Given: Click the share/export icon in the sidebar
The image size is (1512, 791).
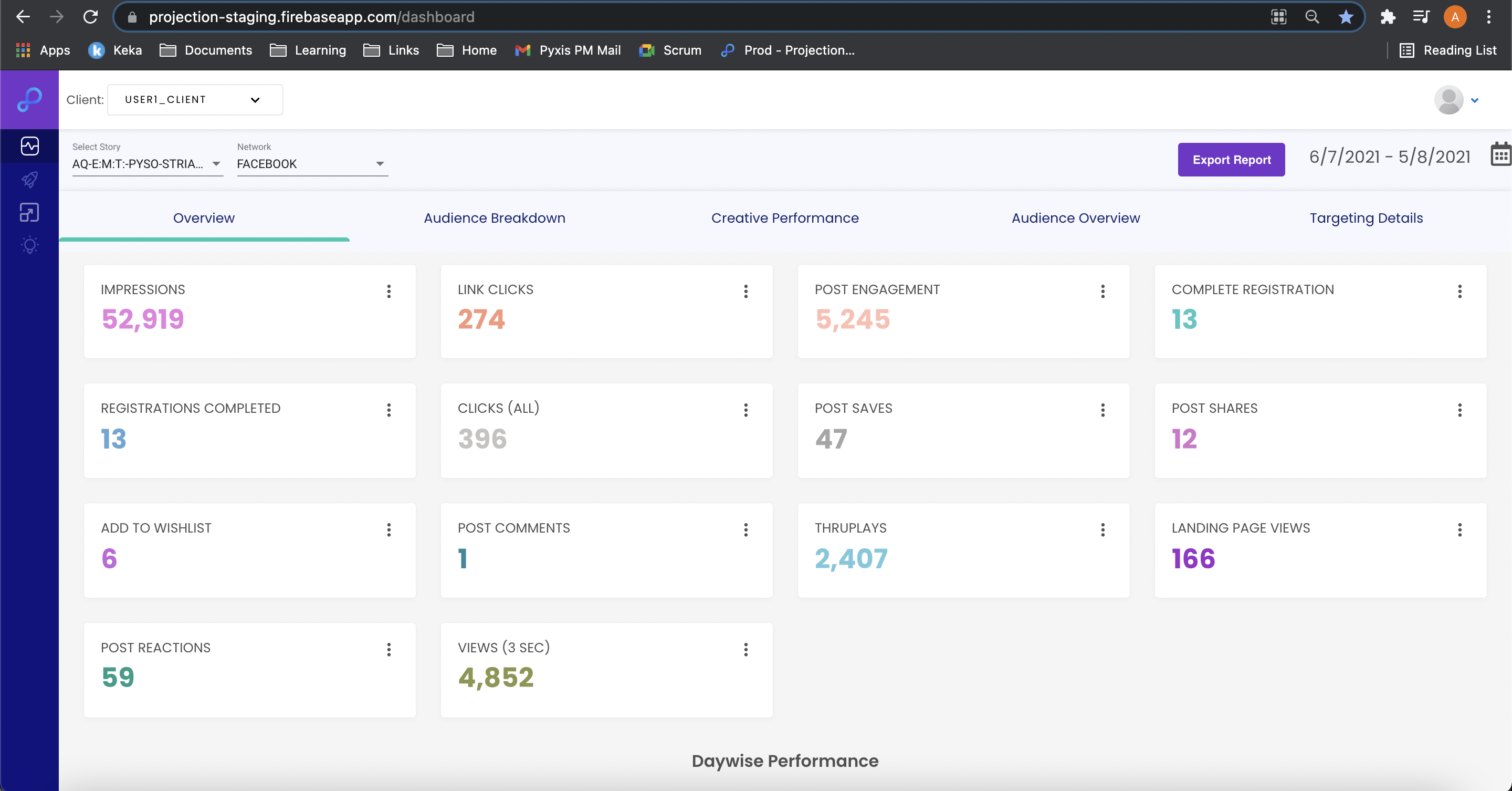Looking at the screenshot, I should [29, 212].
